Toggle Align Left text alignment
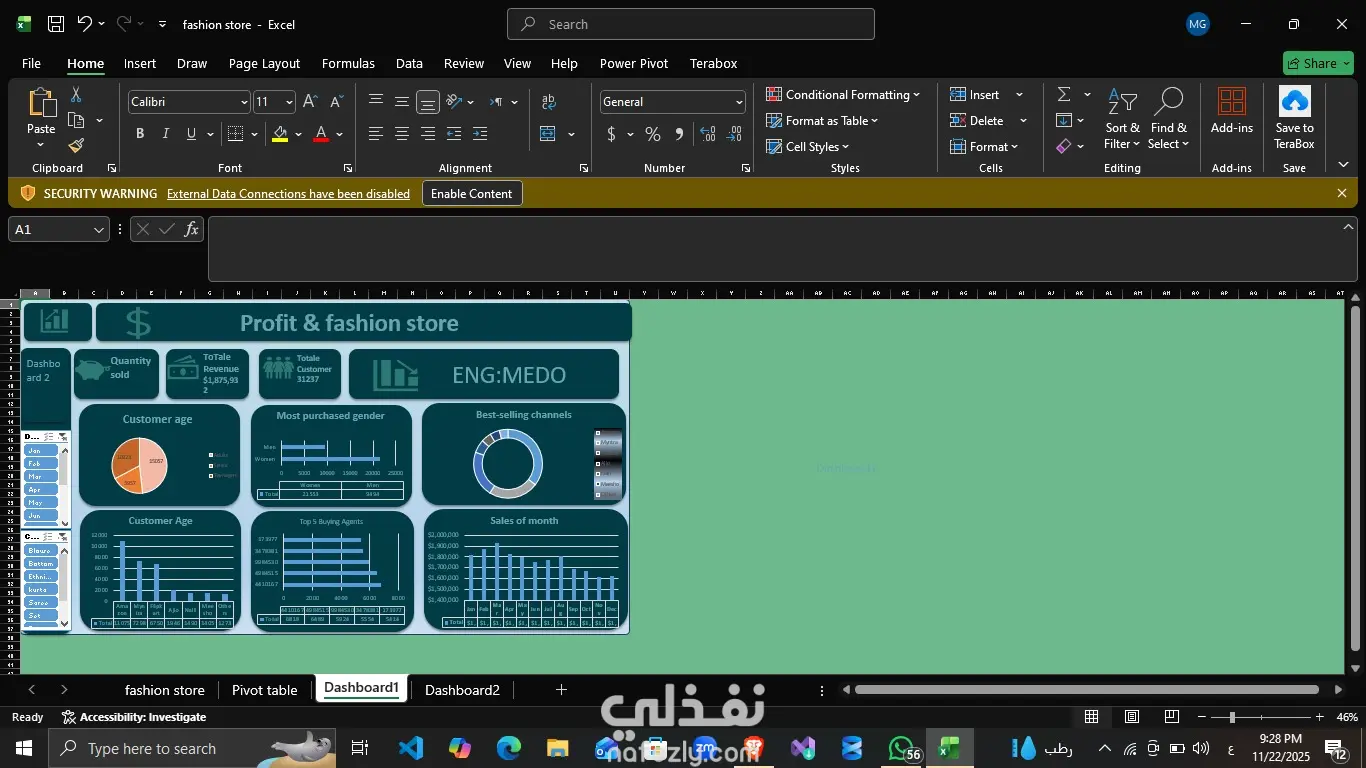 (x=376, y=134)
